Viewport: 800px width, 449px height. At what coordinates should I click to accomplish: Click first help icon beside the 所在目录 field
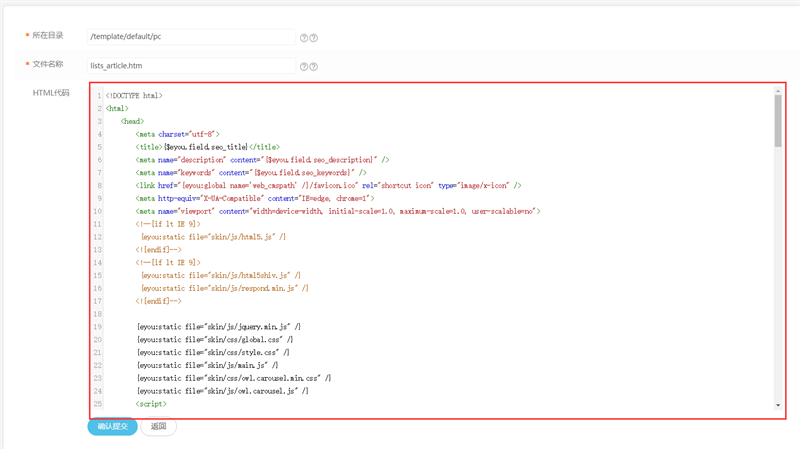tap(304, 38)
